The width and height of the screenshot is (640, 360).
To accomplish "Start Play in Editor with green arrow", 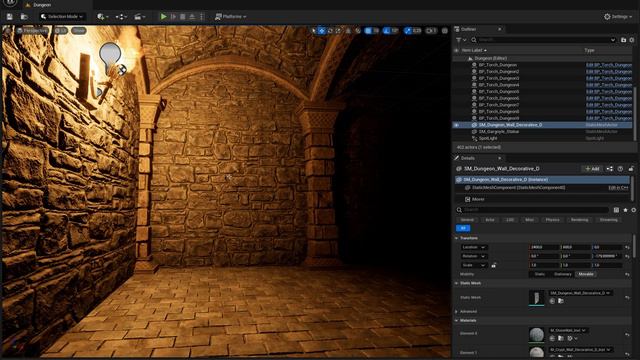I will coord(163,17).
